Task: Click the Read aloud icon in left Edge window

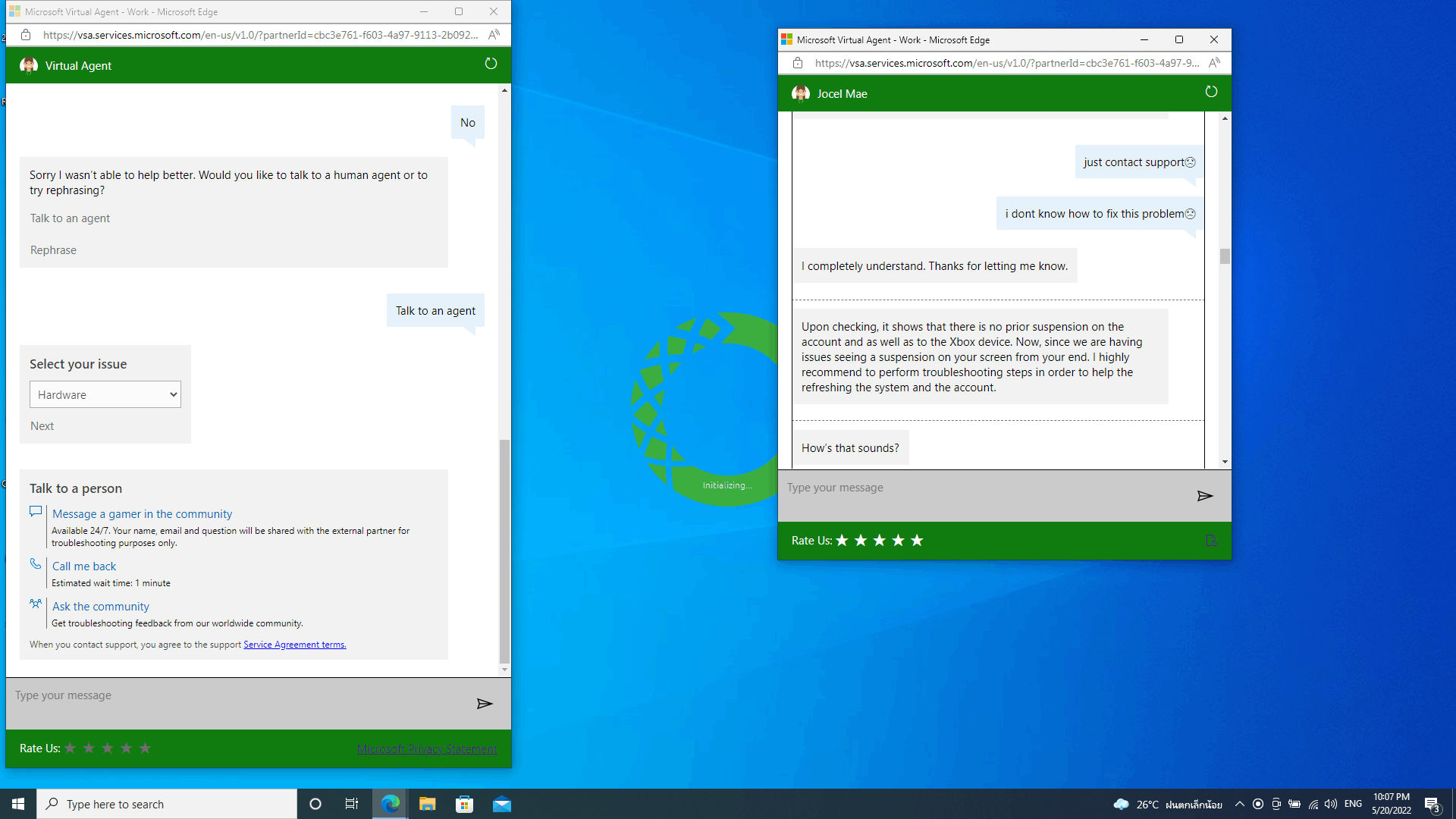Action: tap(494, 35)
